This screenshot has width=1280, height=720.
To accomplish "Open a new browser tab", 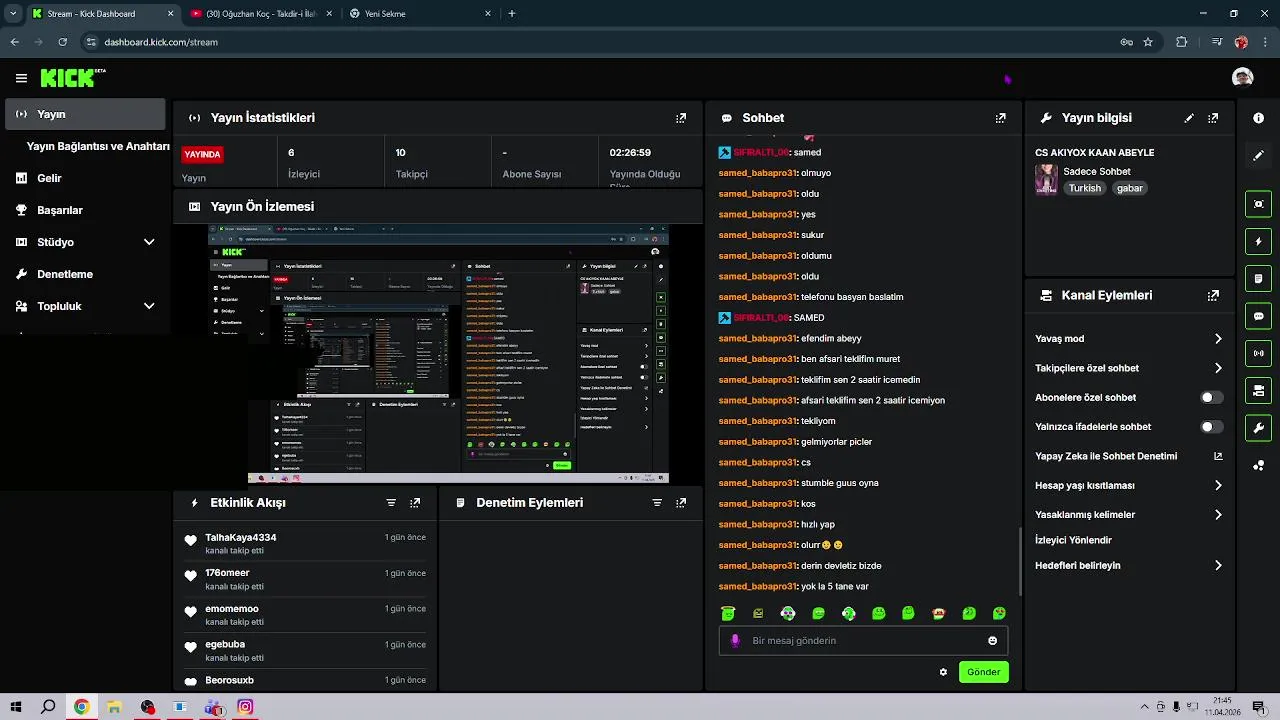I will pyautogui.click(x=512, y=14).
